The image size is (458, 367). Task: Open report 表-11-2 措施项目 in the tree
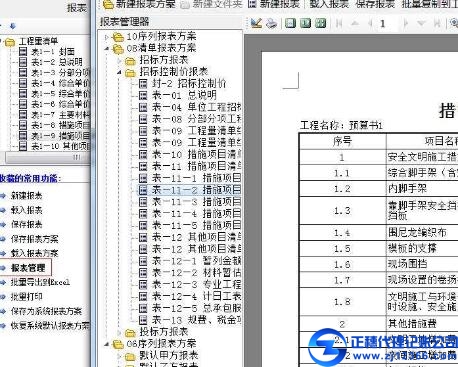[189, 190]
